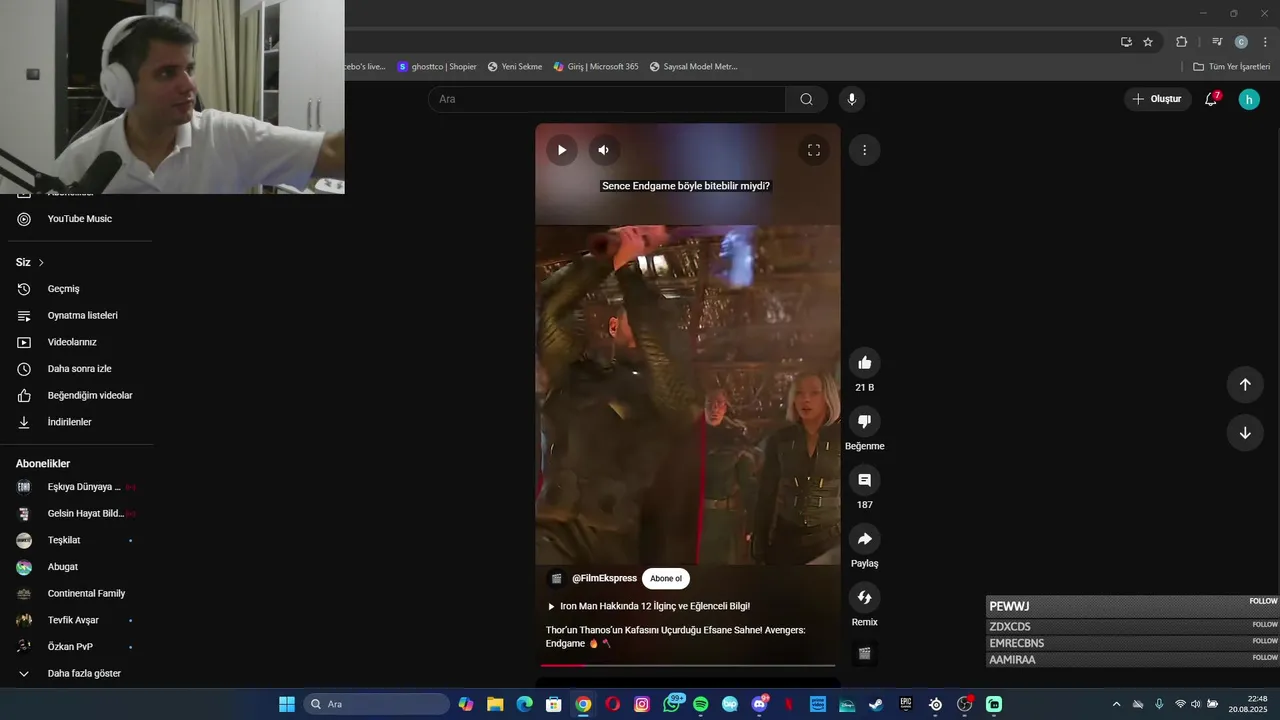
Task: Click the Windows taskbar search box
Action: click(376, 704)
